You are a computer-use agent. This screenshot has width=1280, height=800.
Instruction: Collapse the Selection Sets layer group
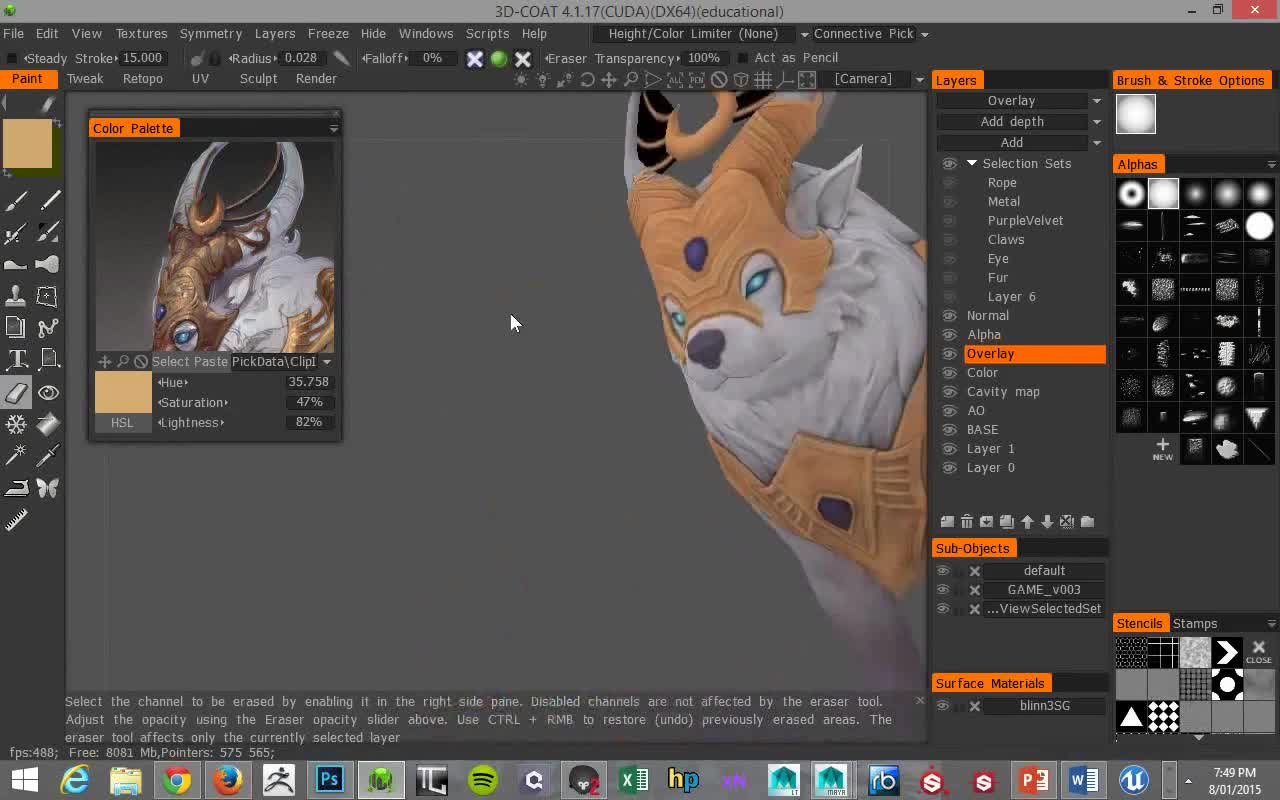point(972,163)
